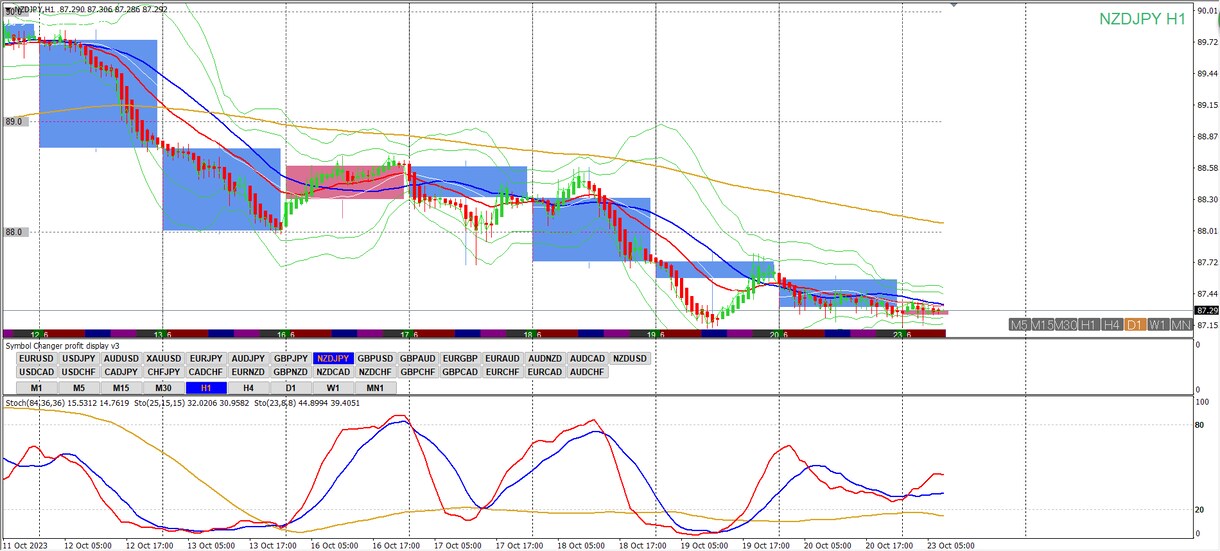Switch symbol to GBPAUD
1220x551 pixels.
point(417,358)
